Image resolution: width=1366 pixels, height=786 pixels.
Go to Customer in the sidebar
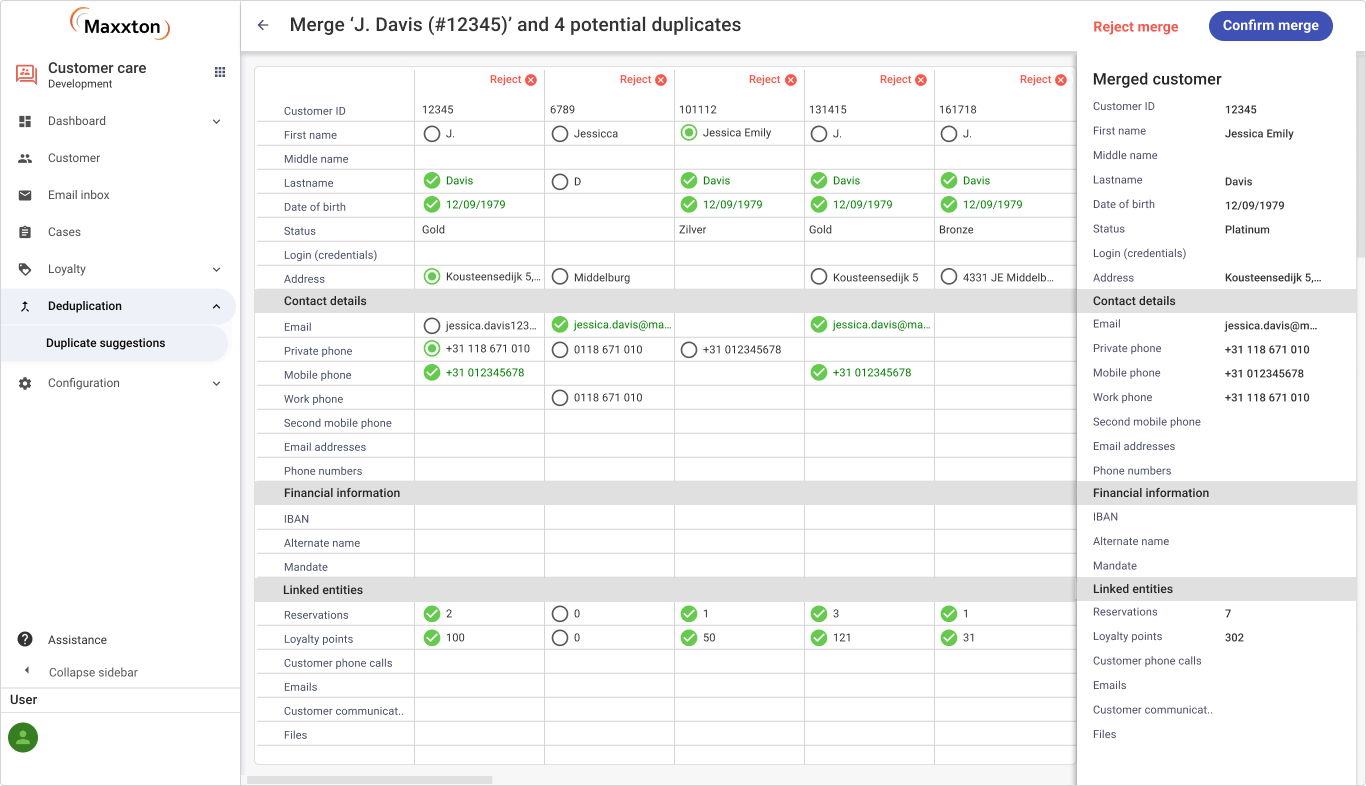click(x=74, y=158)
